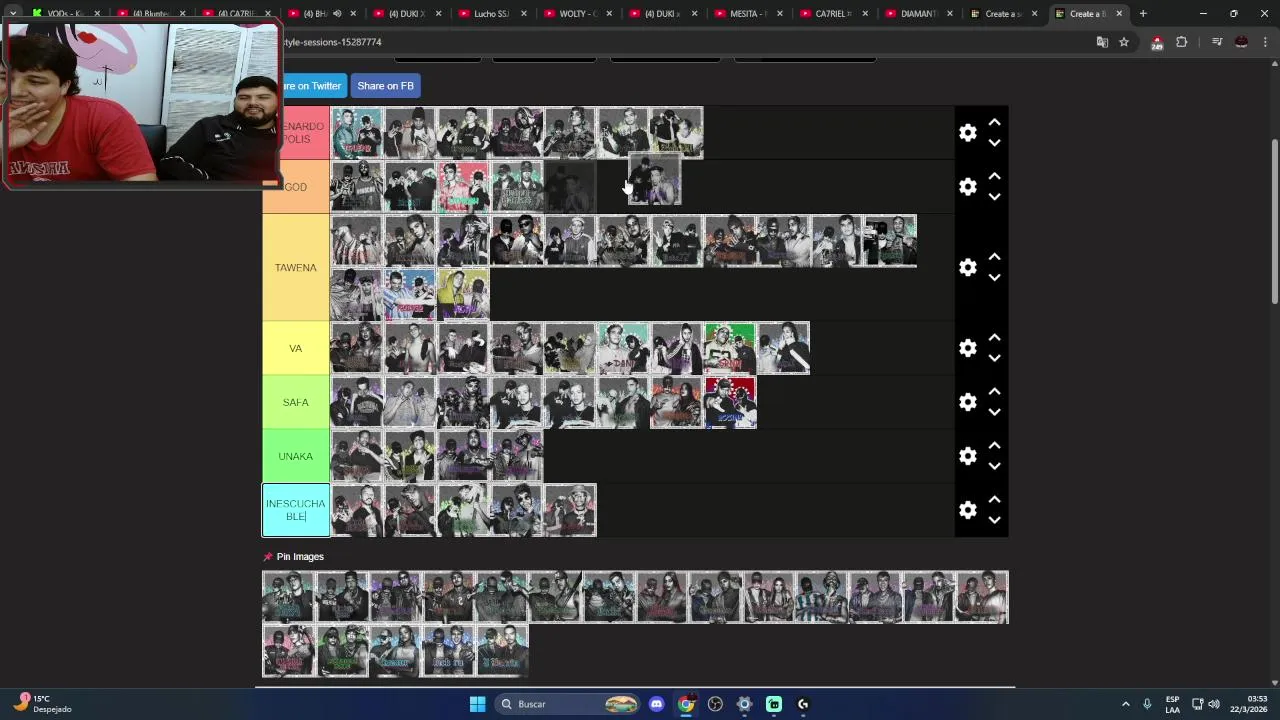Screen dimensions: 1280x720
Task: Move GOD tier row down
Action: [995, 197]
